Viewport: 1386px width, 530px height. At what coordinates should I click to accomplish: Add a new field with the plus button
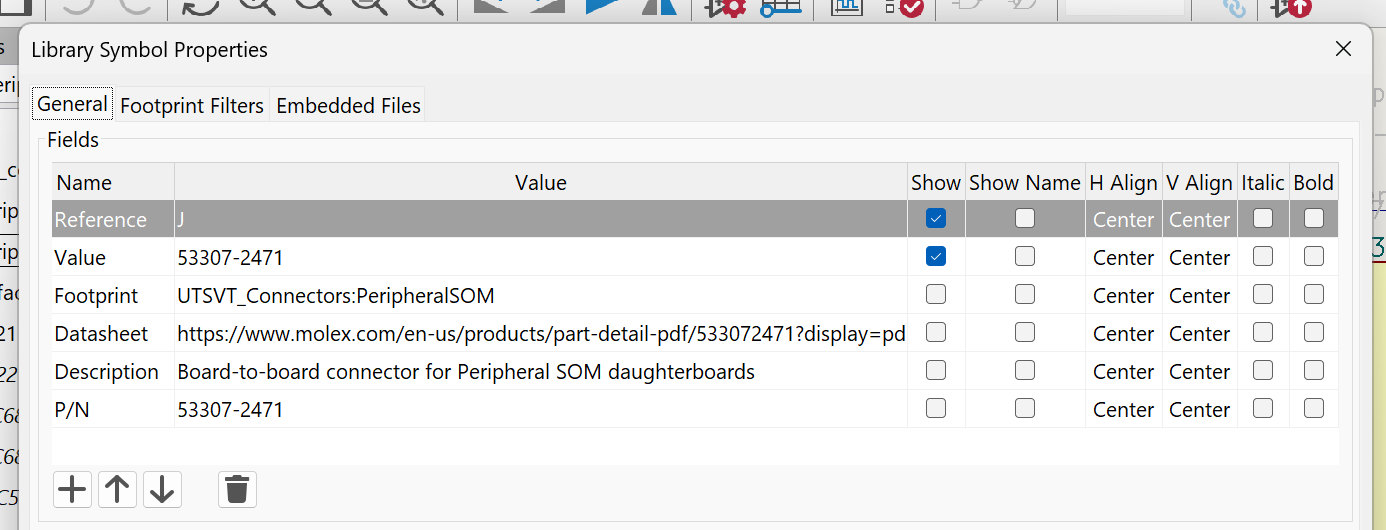coord(72,489)
